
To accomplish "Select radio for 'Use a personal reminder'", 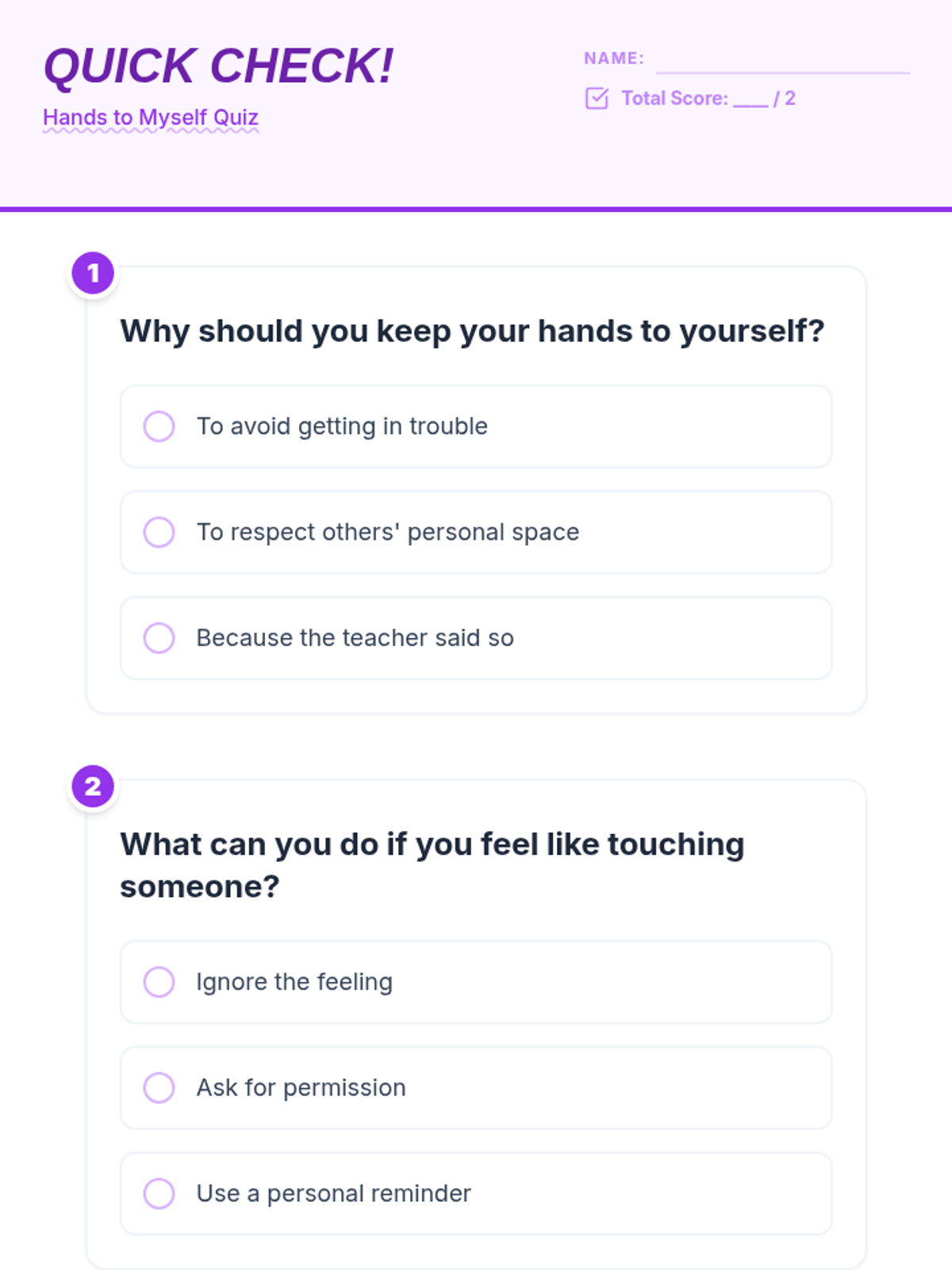I will (x=159, y=1193).
